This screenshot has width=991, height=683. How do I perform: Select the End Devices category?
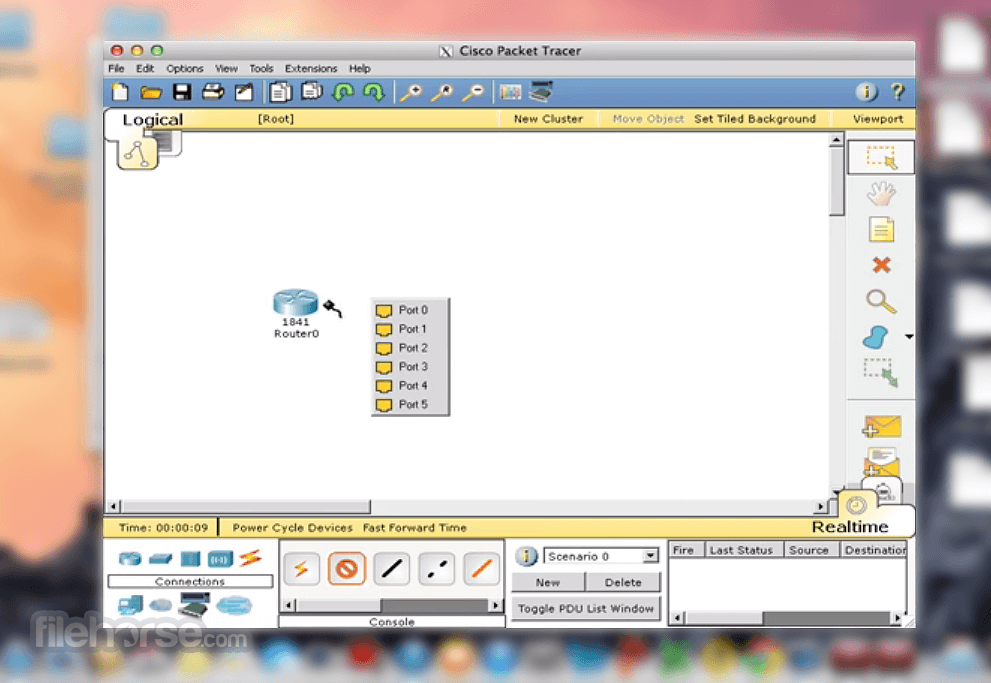(130, 605)
